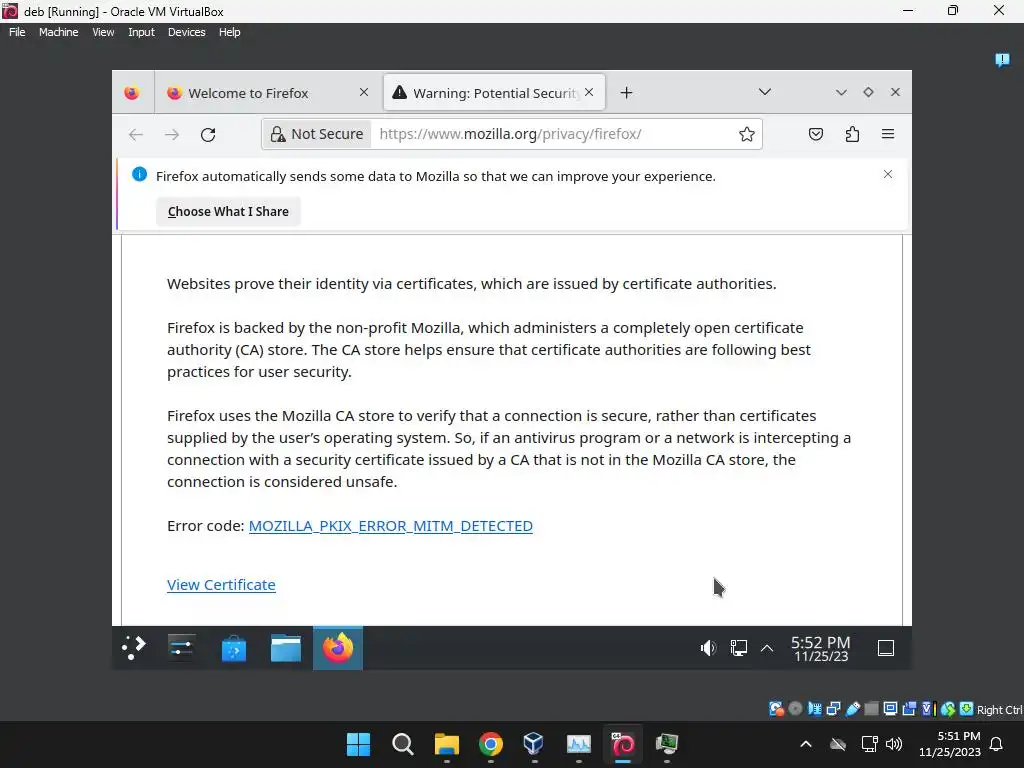1024x768 pixels.
Task: Click the guest clock showing 5:52 PM
Action: coord(821,648)
